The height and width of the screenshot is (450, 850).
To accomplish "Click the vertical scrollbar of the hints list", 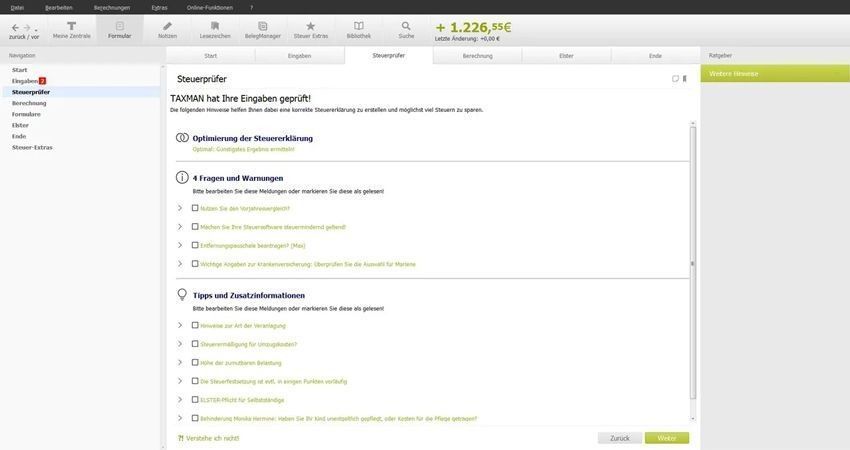I will tap(692, 264).
